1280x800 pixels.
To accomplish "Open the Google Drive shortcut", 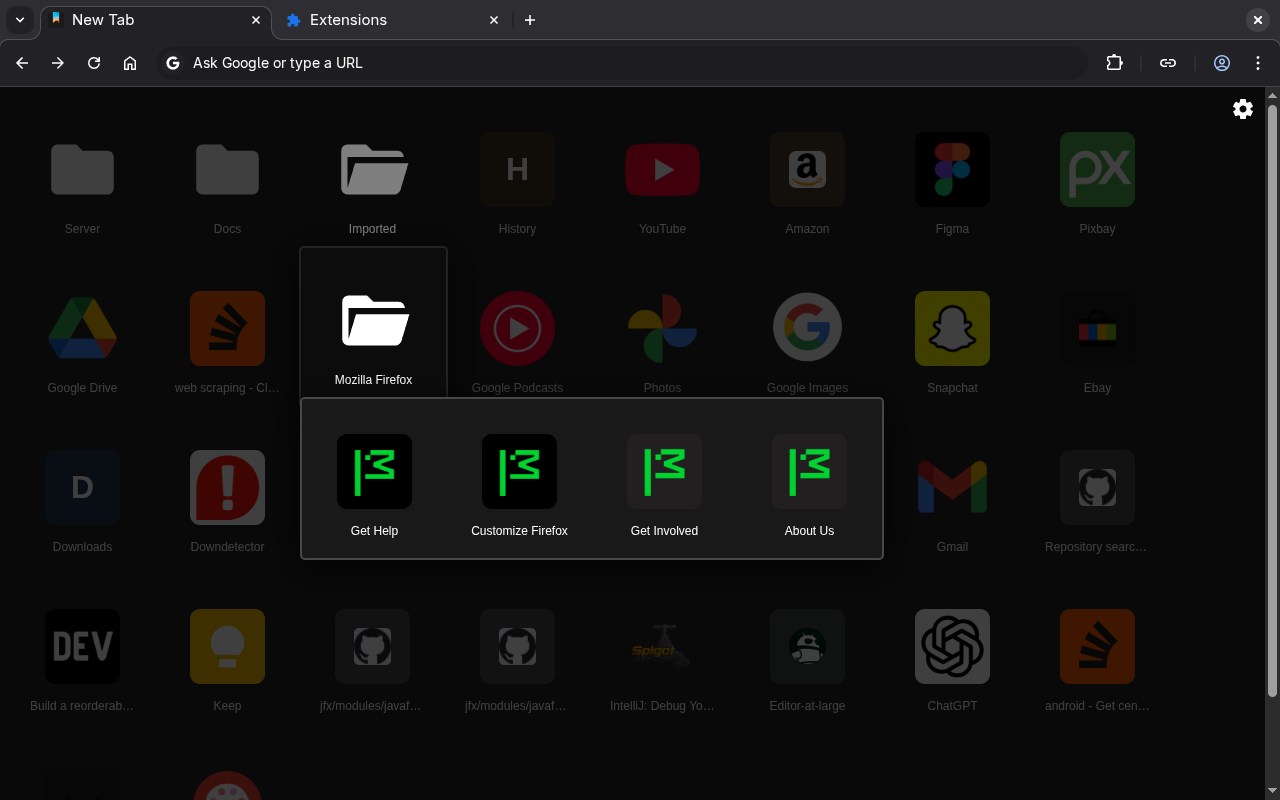I will click(x=82, y=342).
